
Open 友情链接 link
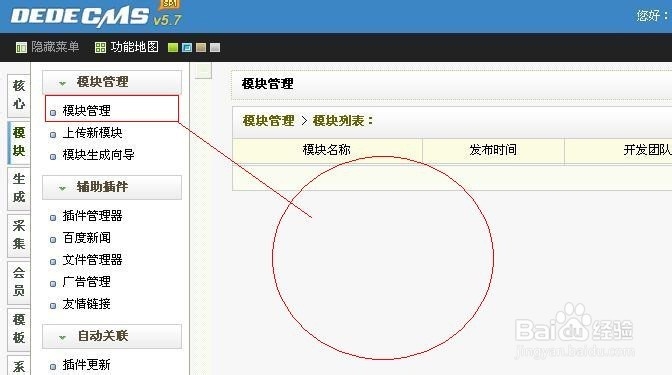[x=87, y=304]
